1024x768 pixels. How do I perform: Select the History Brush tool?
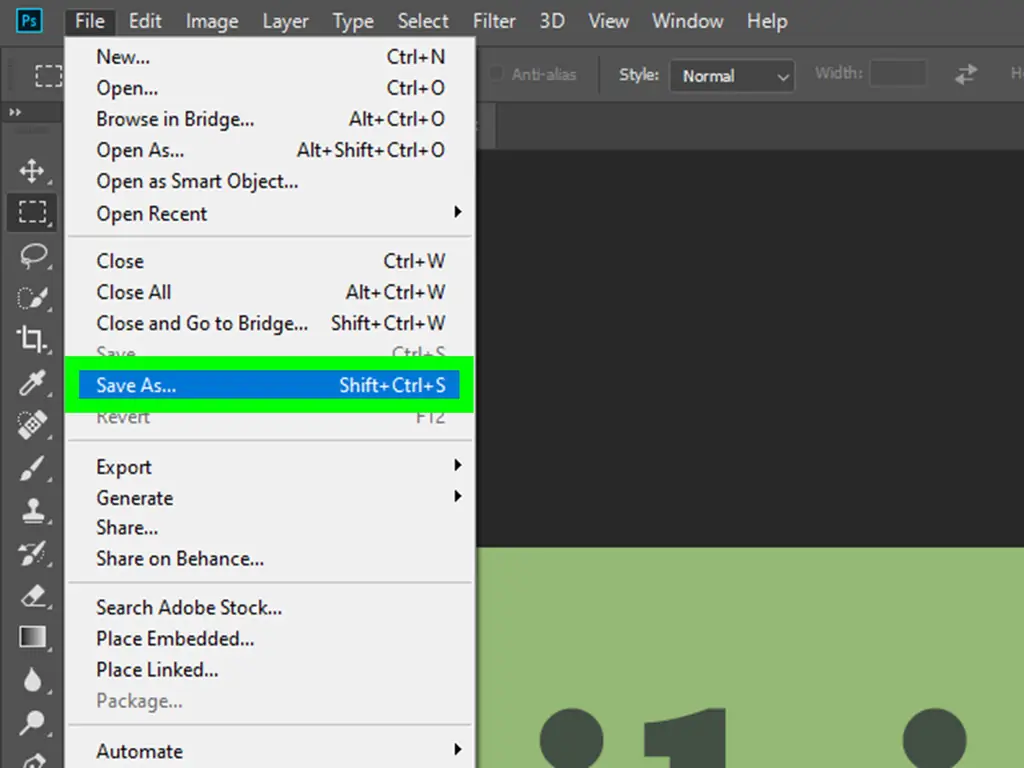point(32,553)
